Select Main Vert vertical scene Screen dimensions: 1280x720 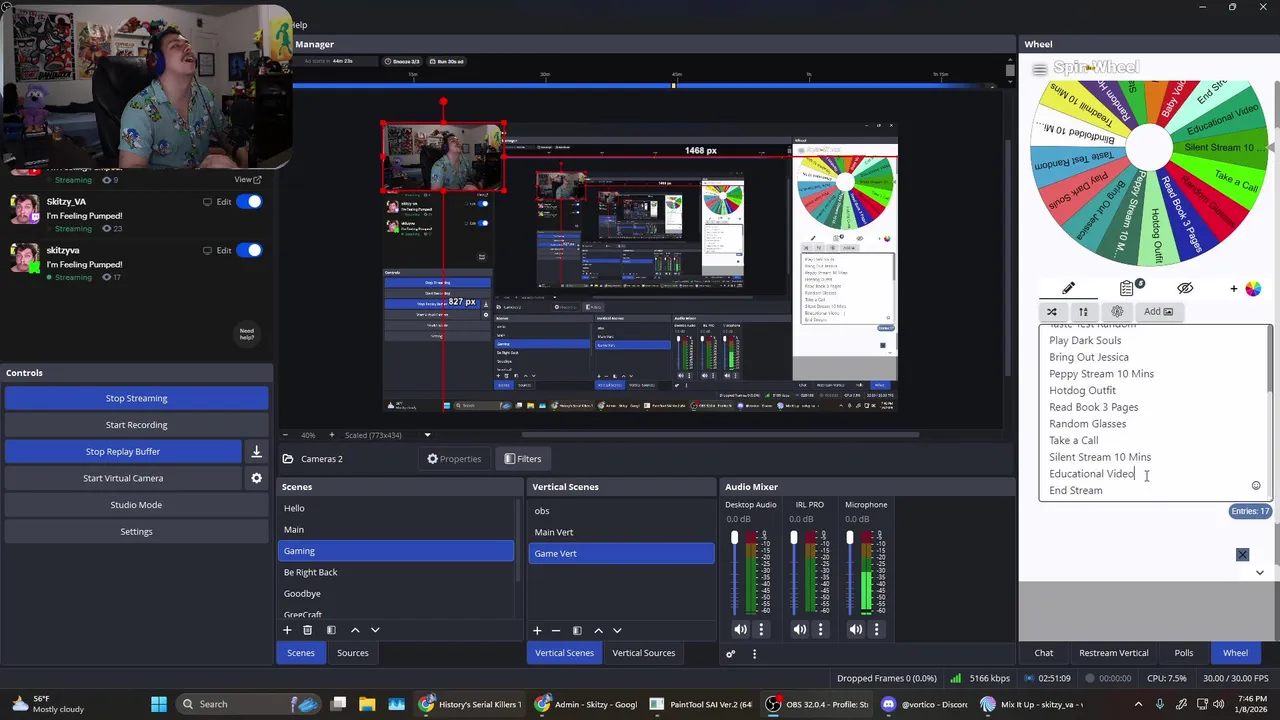[x=622, y=532]
